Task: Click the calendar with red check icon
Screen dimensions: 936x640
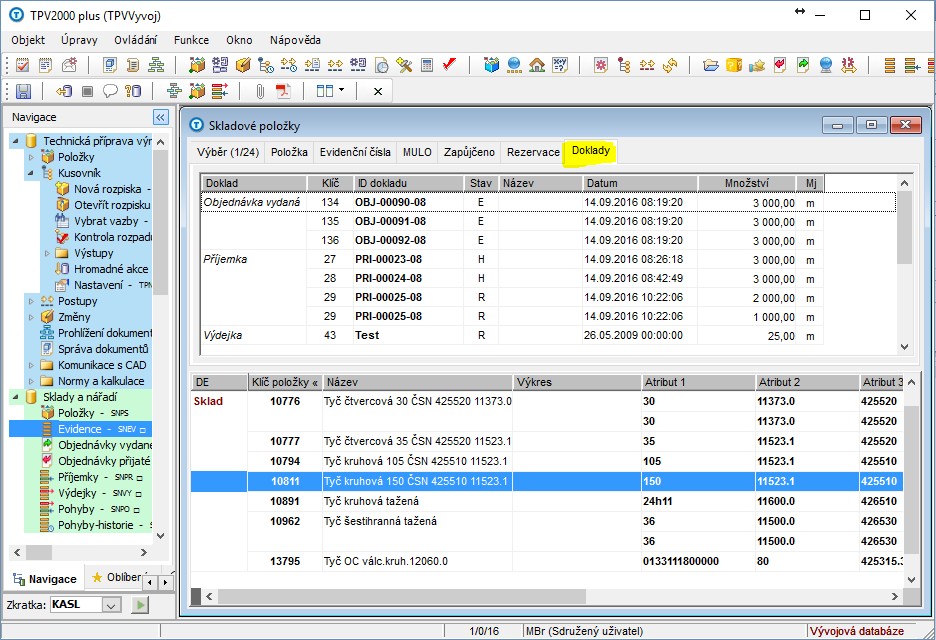Action: (x=22, y=65)
